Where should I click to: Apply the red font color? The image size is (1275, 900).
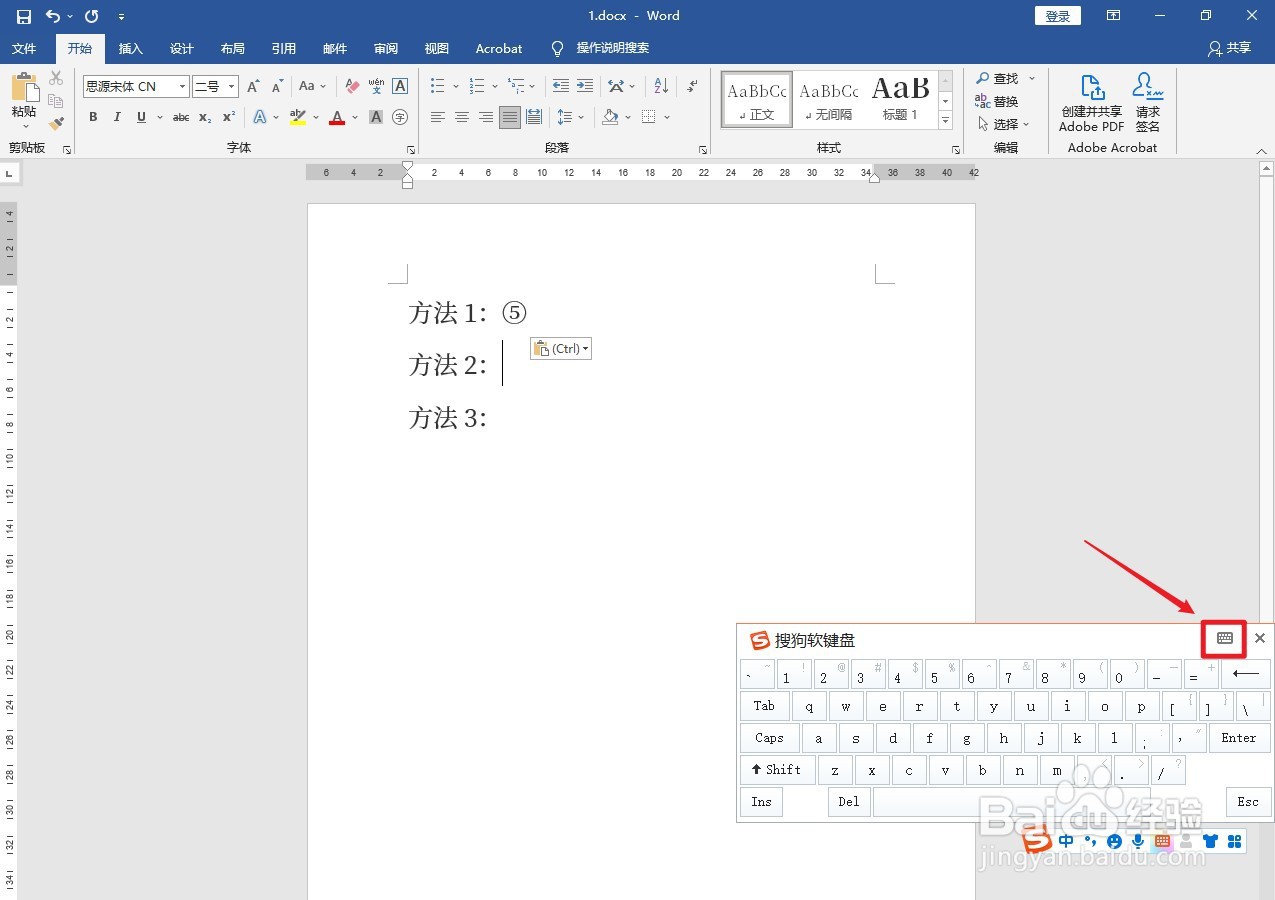coord(337,117)
